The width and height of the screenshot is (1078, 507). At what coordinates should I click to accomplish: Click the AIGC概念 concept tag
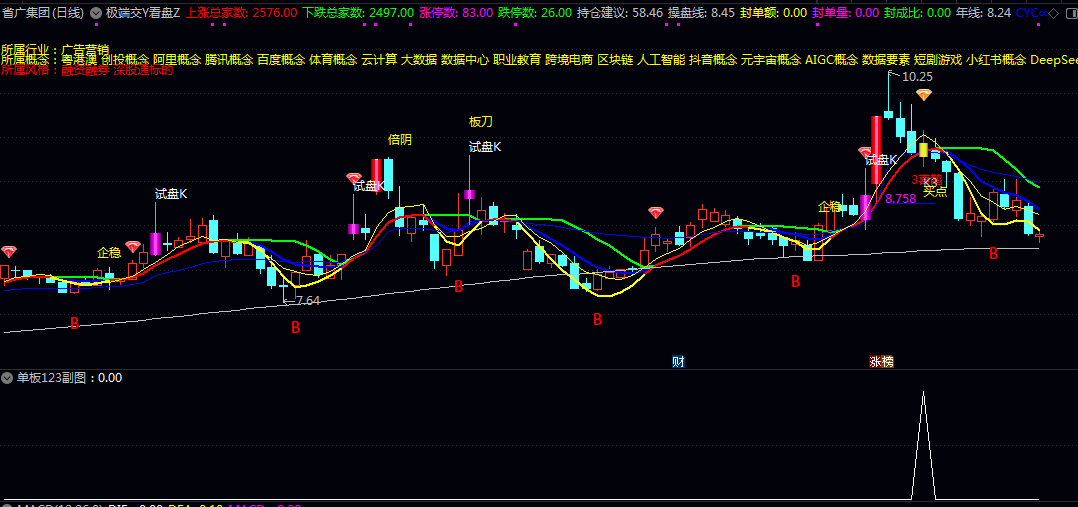832,60
